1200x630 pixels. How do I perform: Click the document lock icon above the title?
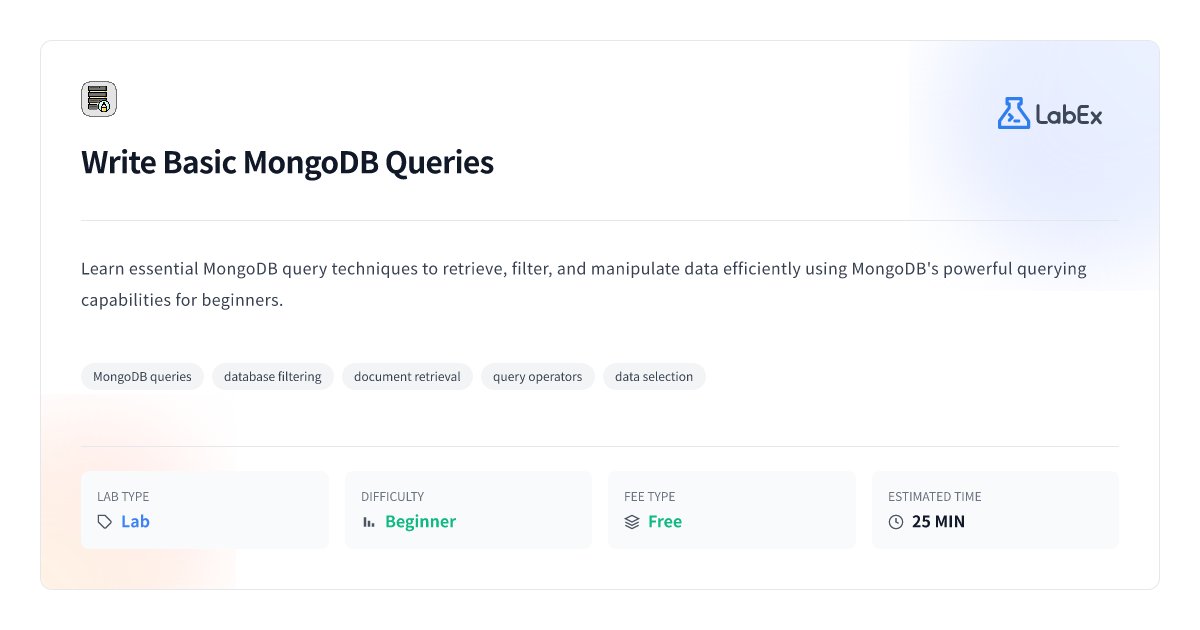99,99
